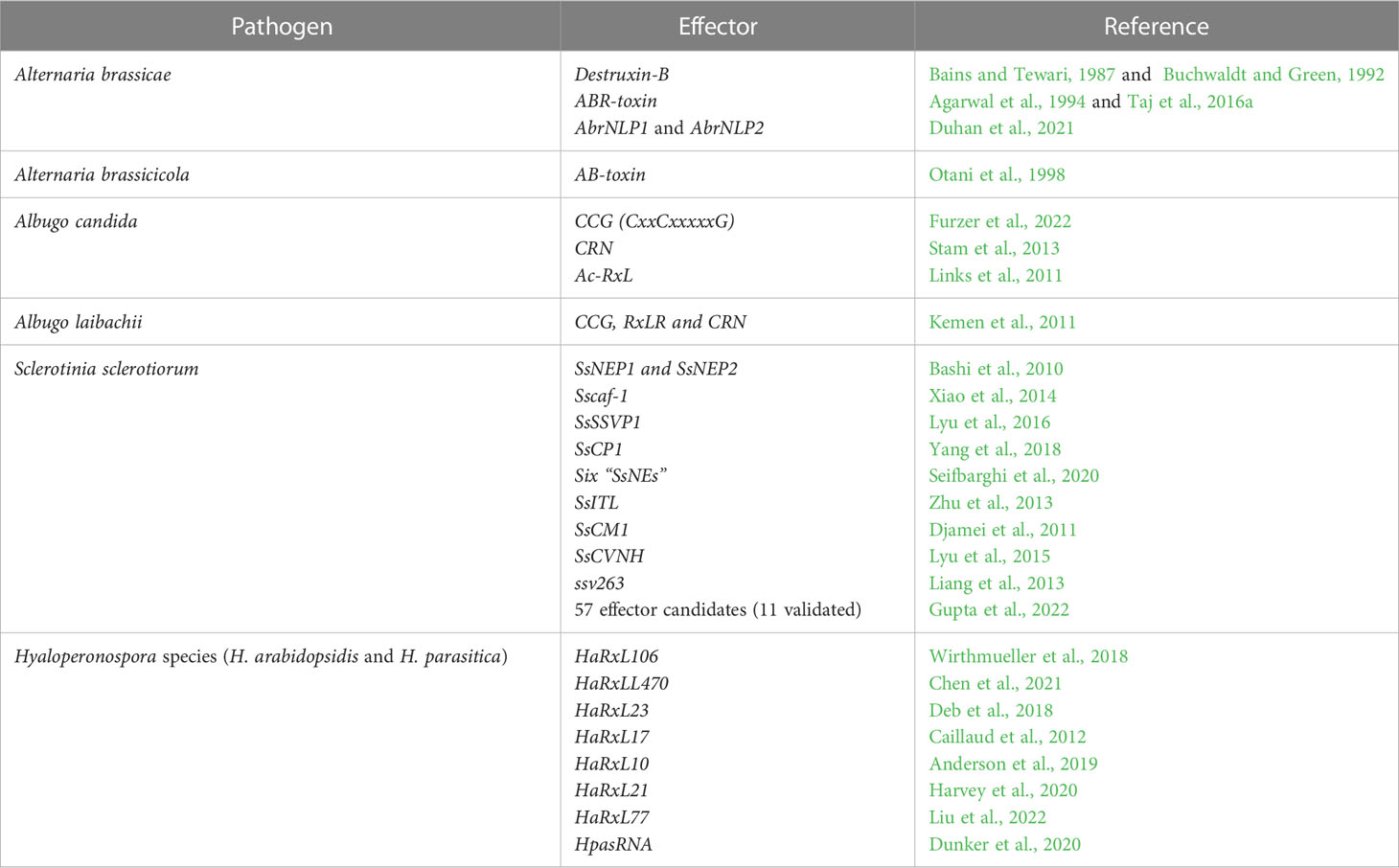This screenshot has height=868, width=1399.
Task: Follow the Agarwal et al., 1994 link
Action: (1007, 102)
